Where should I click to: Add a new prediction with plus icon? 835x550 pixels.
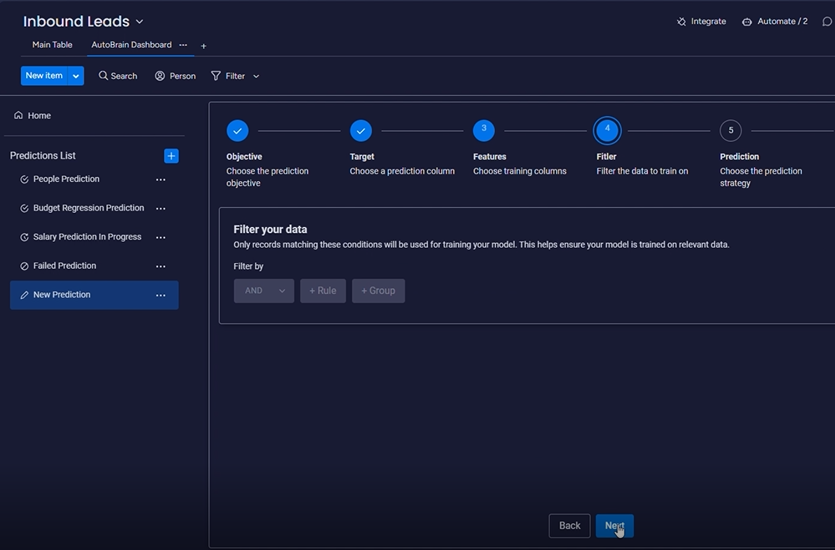(x=171, y=156)
